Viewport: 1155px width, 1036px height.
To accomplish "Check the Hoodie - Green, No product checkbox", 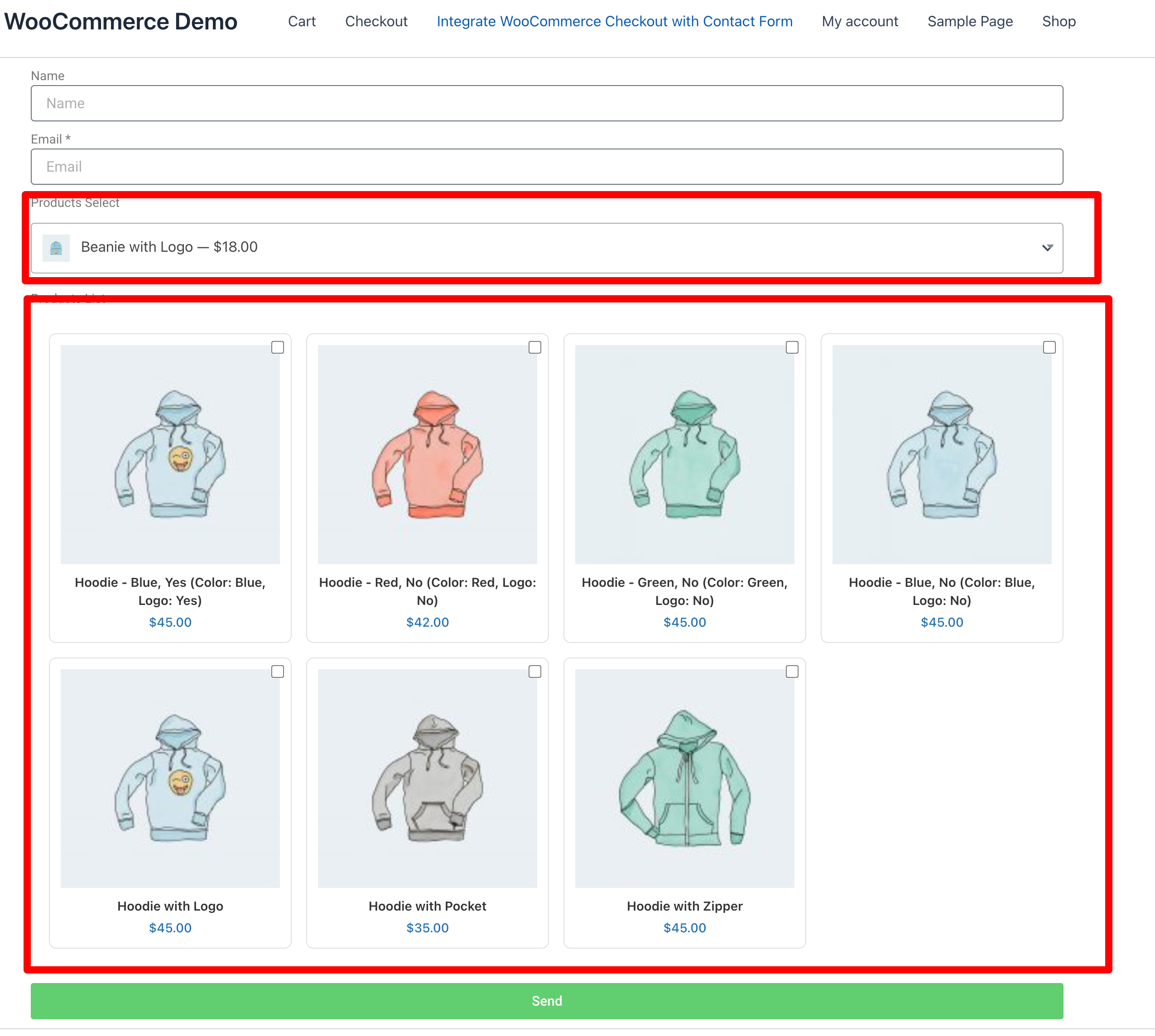I will tap(792, 347).
